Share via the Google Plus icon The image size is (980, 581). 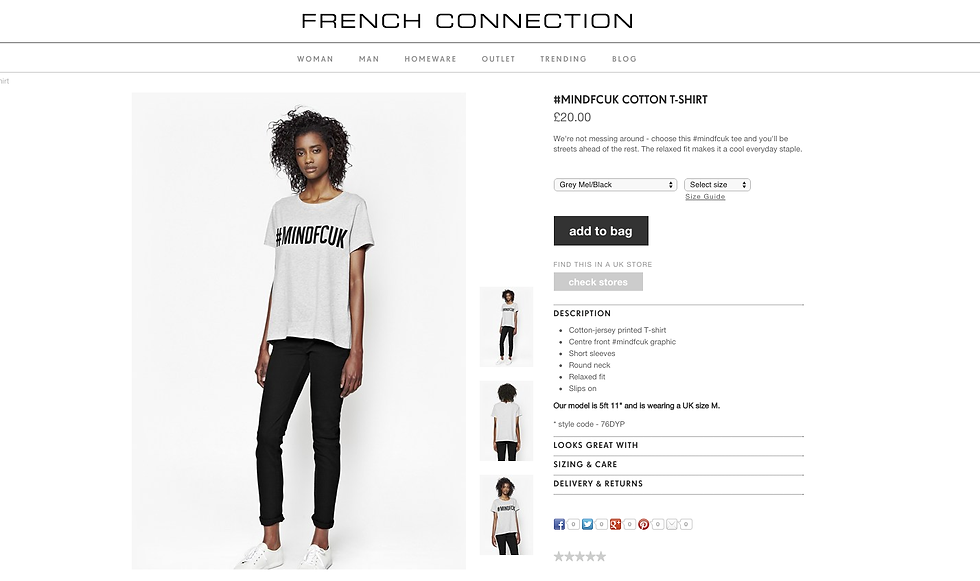[615, 524]
